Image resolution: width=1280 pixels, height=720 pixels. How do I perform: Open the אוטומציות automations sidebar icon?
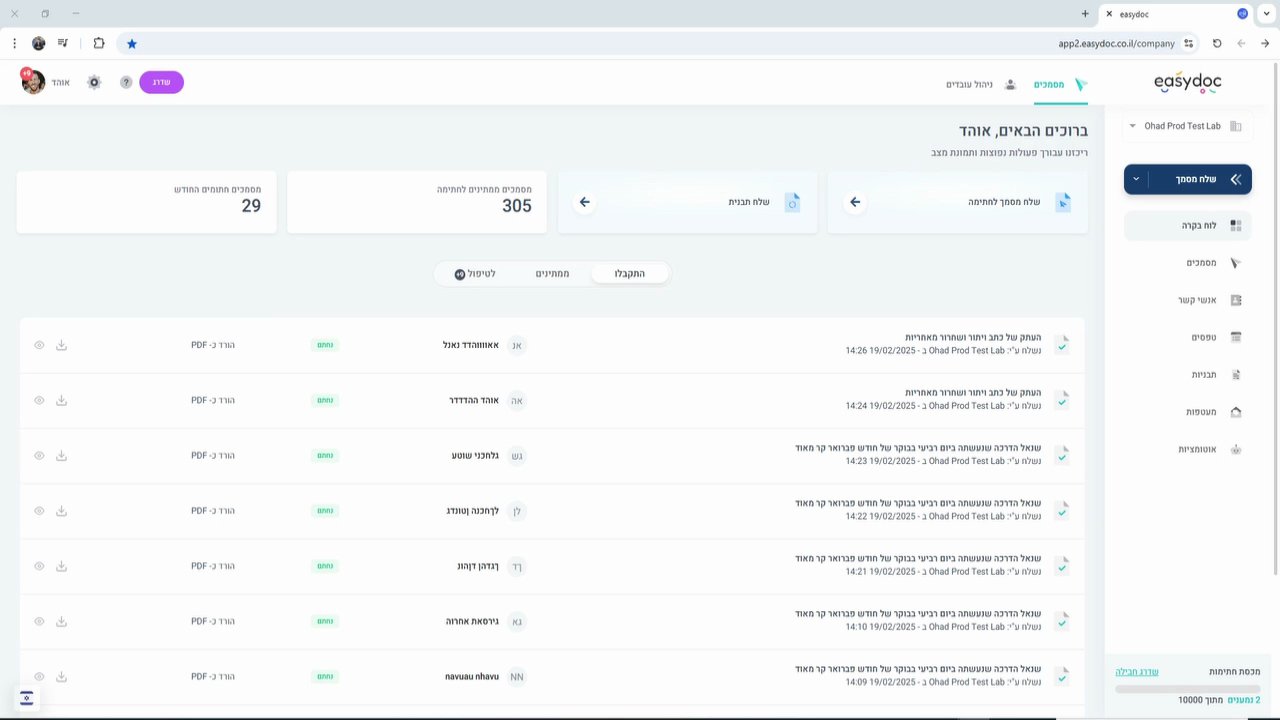tap(1236, 449)
